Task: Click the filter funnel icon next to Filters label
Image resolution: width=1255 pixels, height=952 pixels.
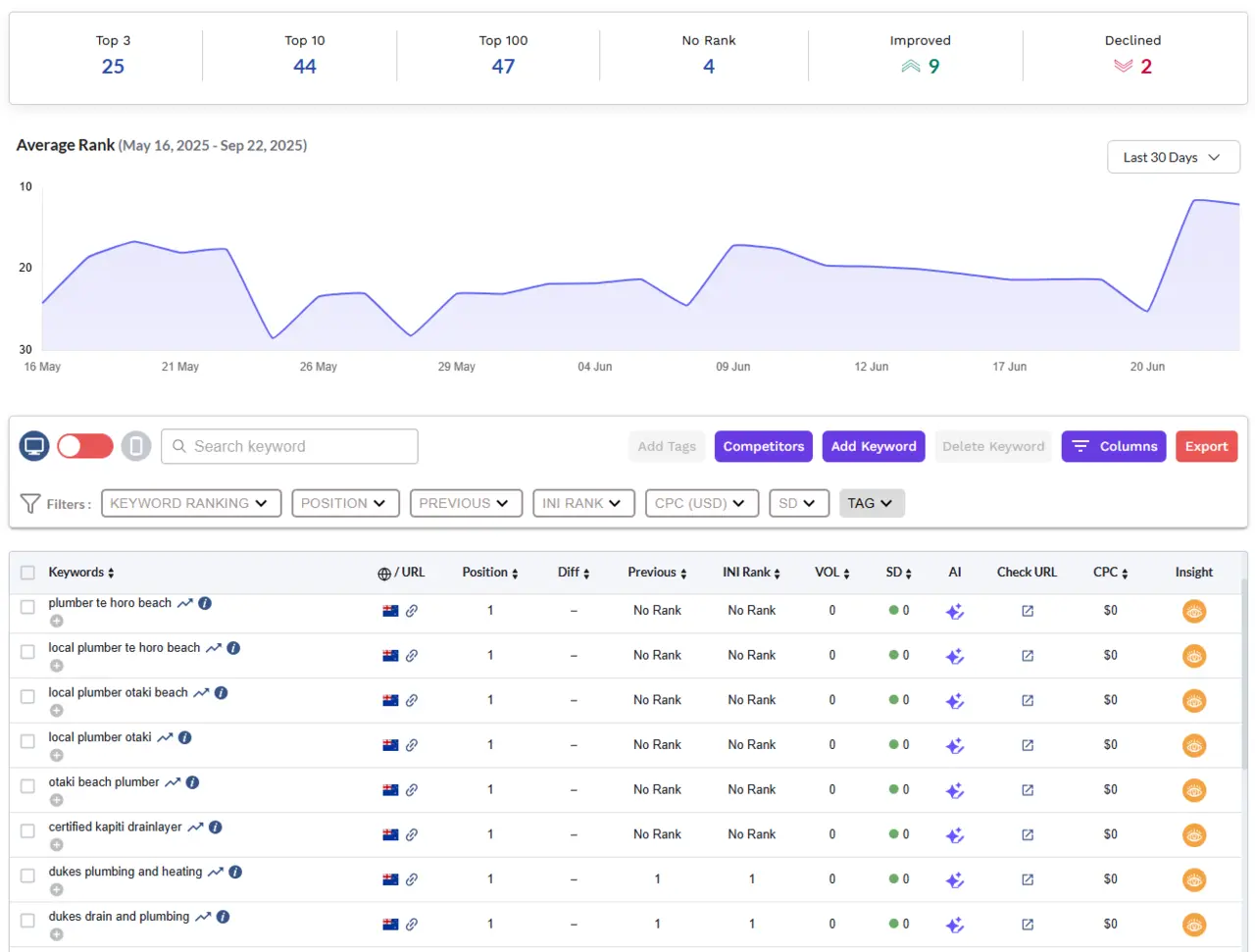Action: [x=28, y=503]
